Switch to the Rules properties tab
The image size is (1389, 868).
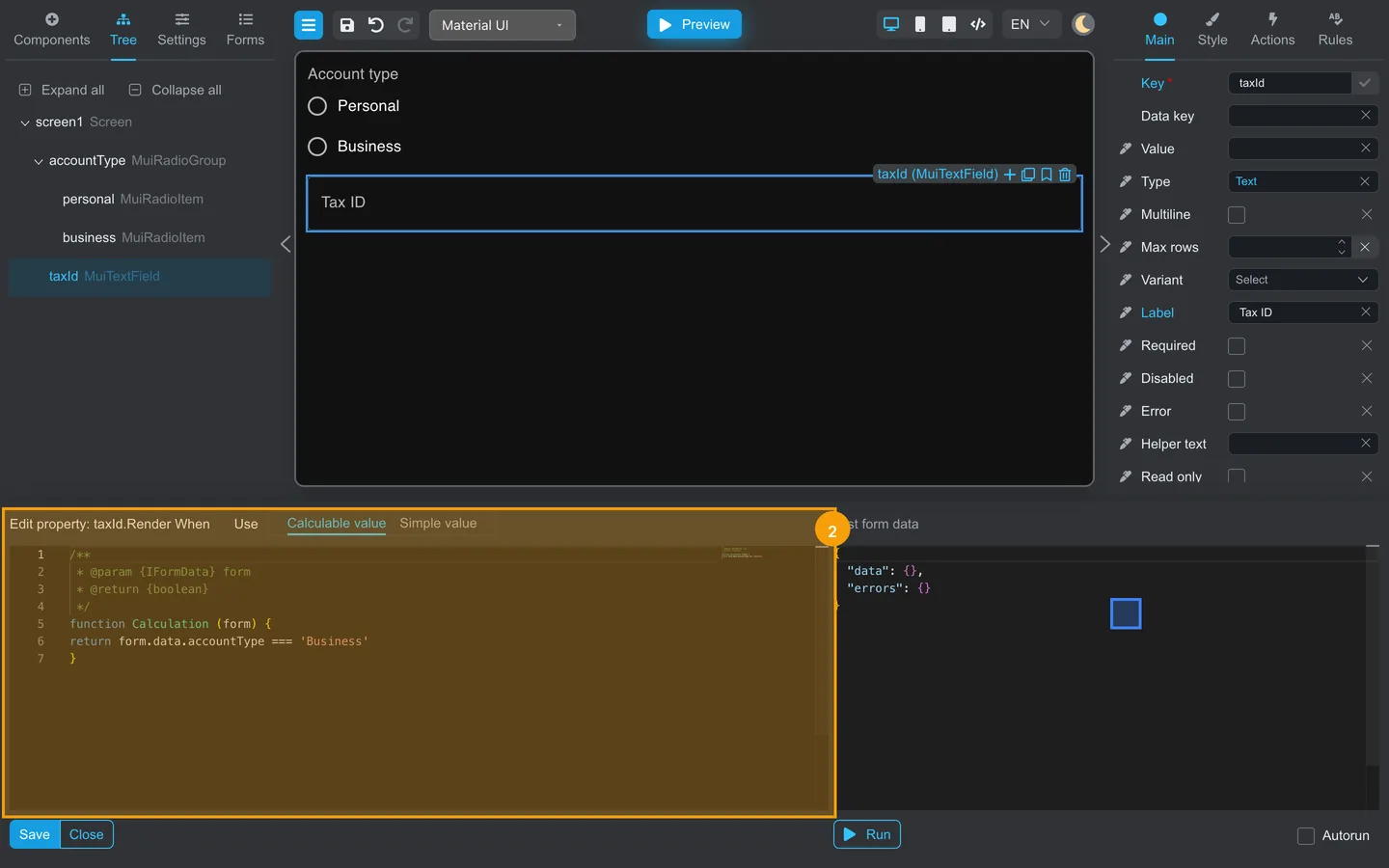(1335, 30)
